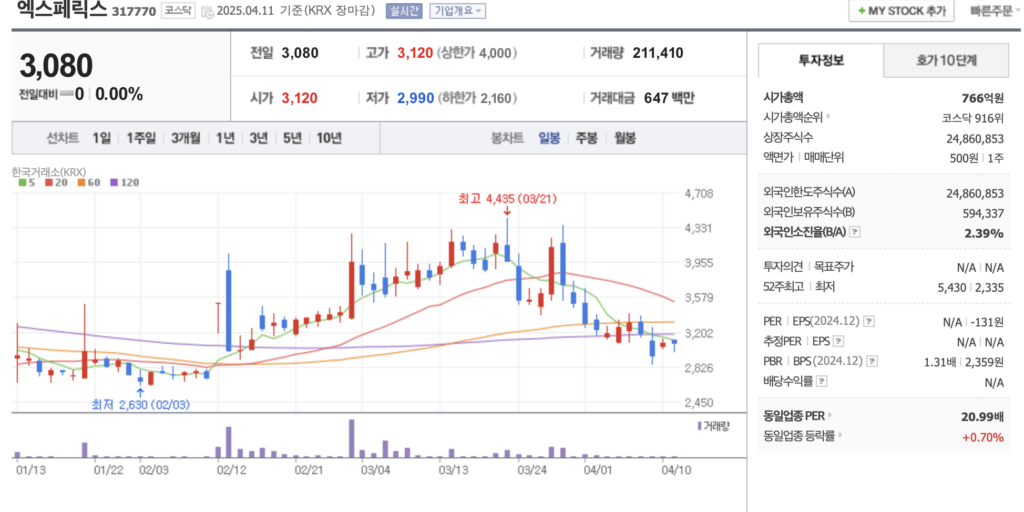Click the calendar icon beside the 2025.04.11 date
1024x512 pixels.
tap(207, 12)
